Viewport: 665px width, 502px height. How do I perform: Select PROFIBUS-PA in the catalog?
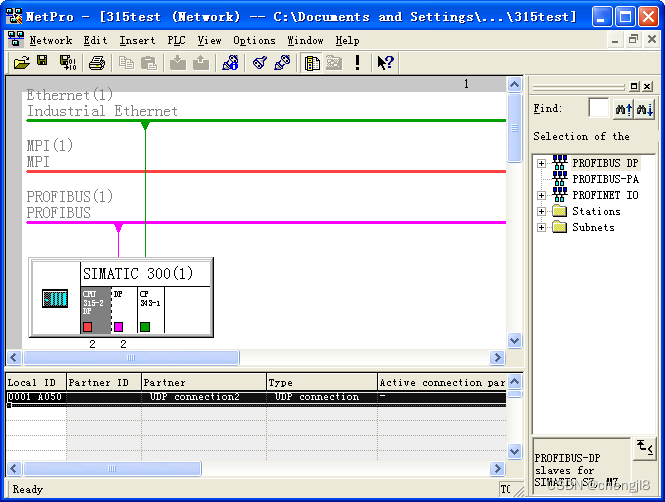click(x=605, y=179)
